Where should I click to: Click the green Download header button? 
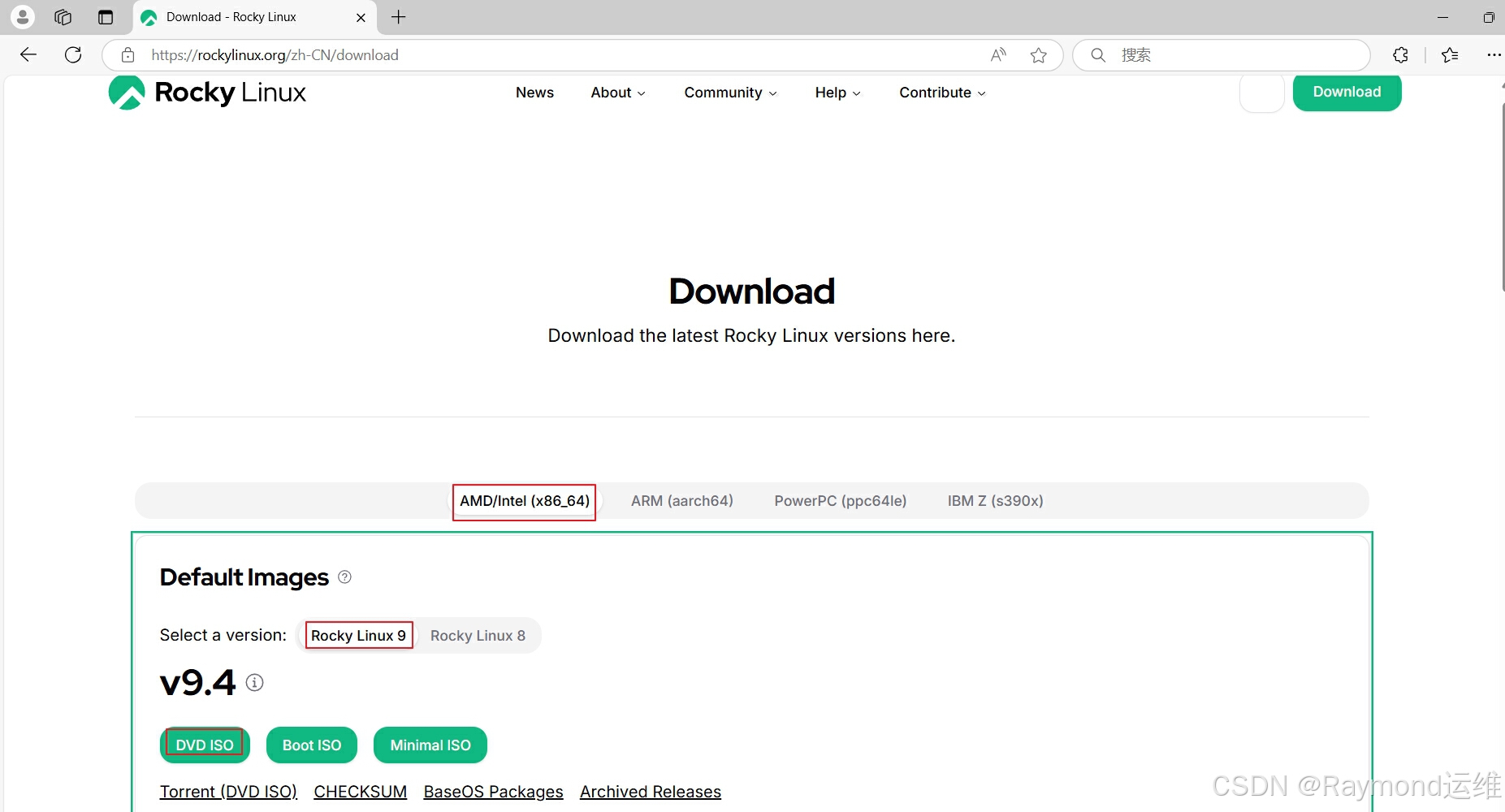[1347, 92]
